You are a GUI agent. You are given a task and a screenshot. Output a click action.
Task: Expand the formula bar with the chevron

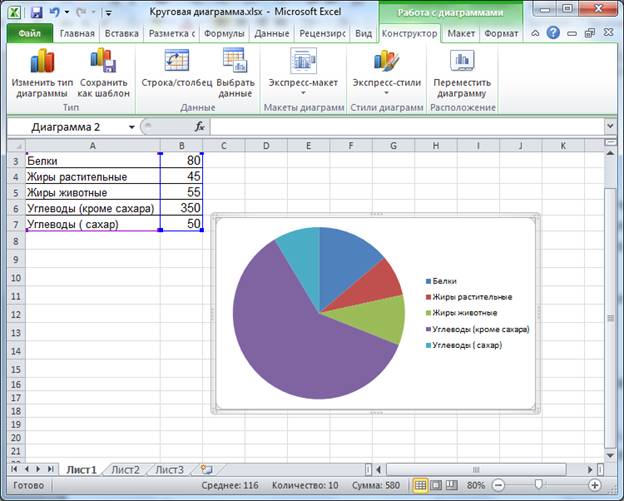tap(610, 126)
